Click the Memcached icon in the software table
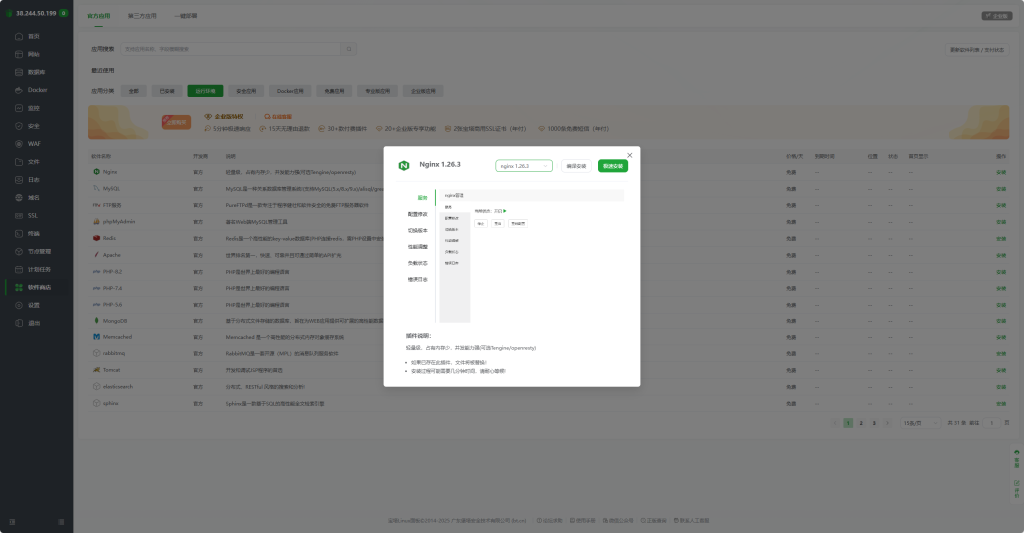 [97, 337]
